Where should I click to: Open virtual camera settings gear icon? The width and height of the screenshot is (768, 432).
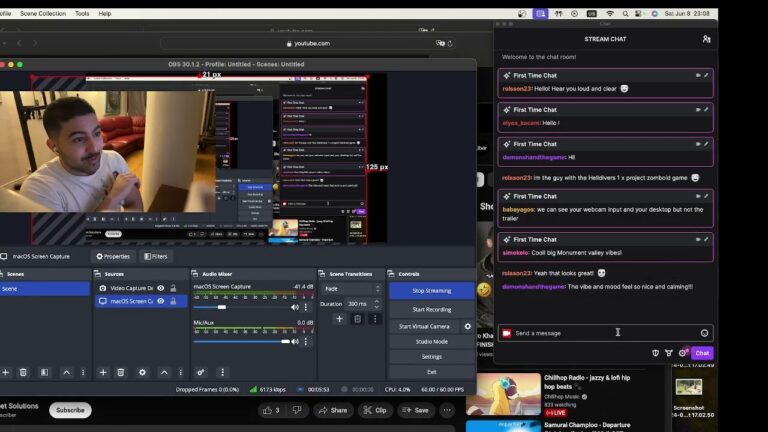pyautogui.click(x=467, y=326)
